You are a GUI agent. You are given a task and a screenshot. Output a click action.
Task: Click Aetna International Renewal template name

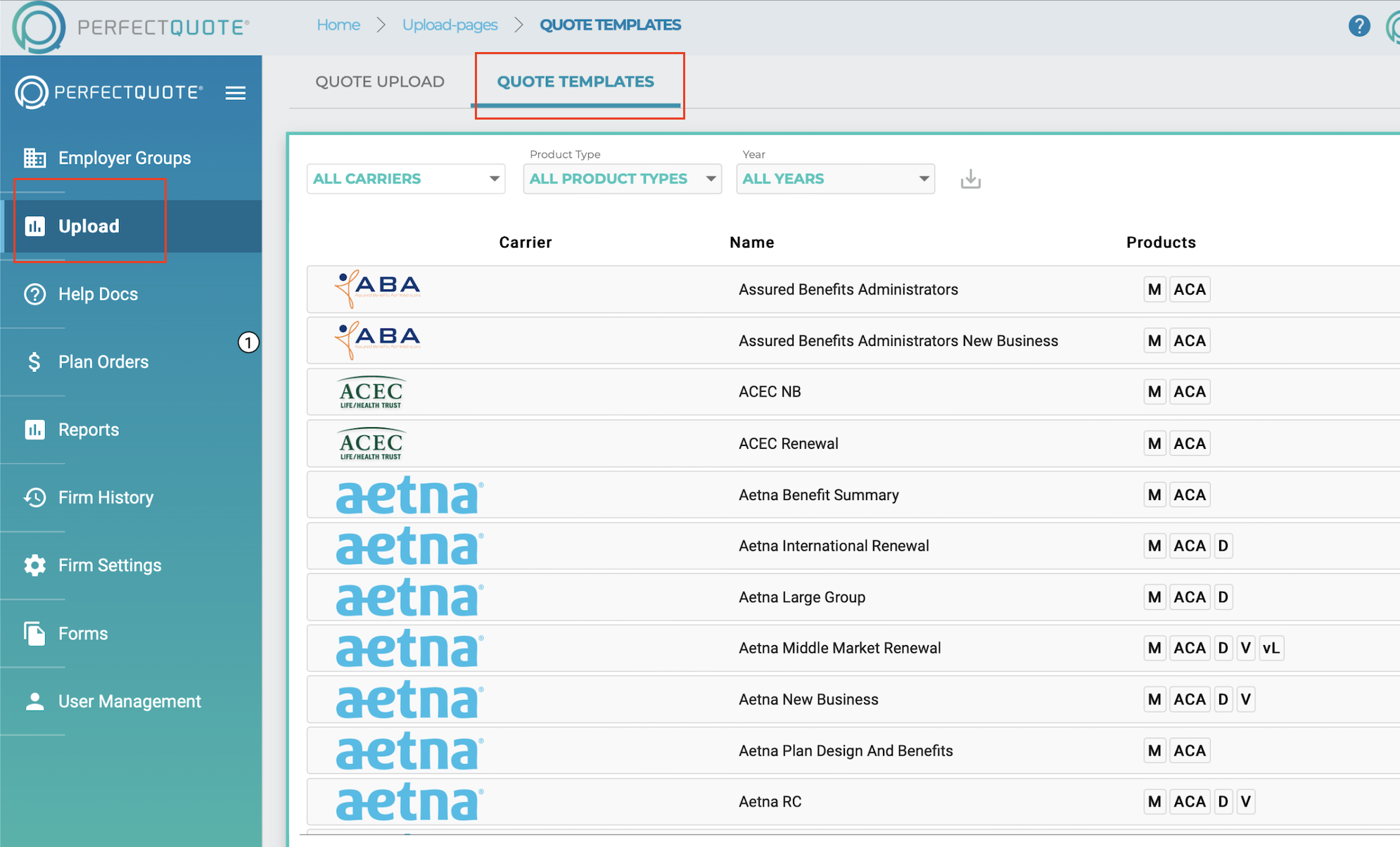pyautogui.click(x=834, y=546)
